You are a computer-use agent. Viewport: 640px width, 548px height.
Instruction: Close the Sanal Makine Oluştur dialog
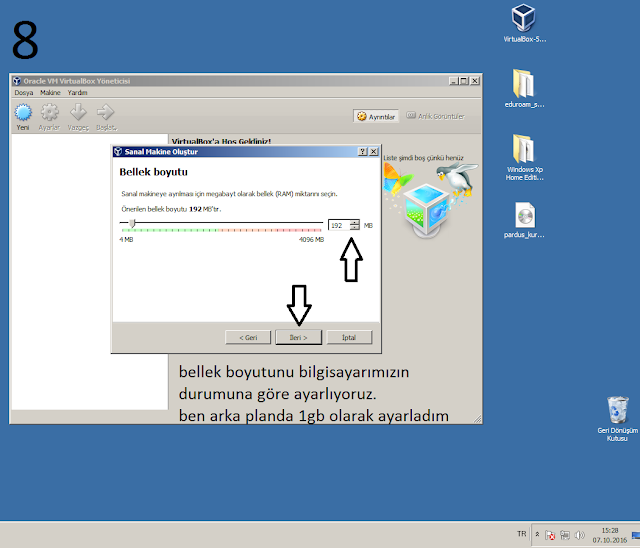pyautogui.click(x=373, y=151)
